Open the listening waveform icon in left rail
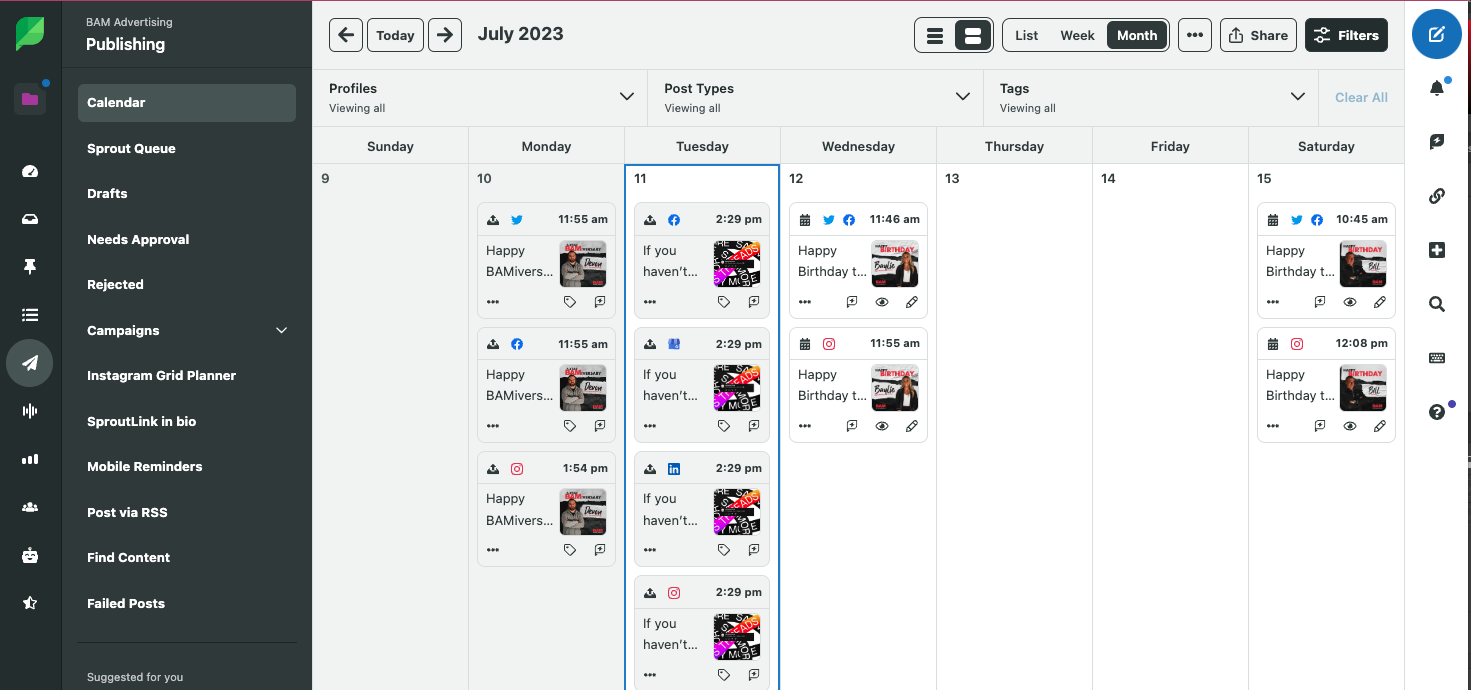 30,411
